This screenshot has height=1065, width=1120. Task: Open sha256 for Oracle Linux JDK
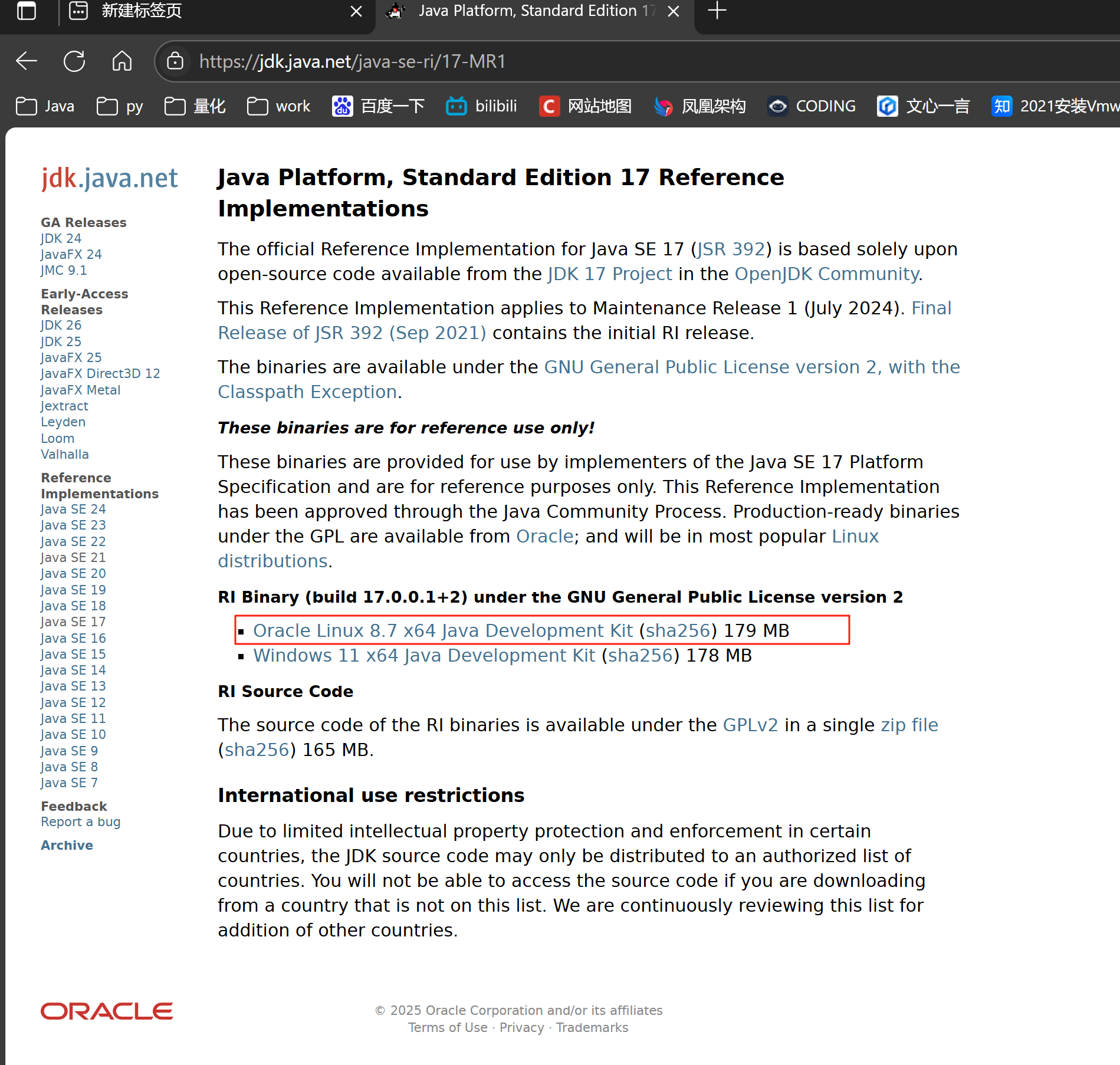[678, 630]
